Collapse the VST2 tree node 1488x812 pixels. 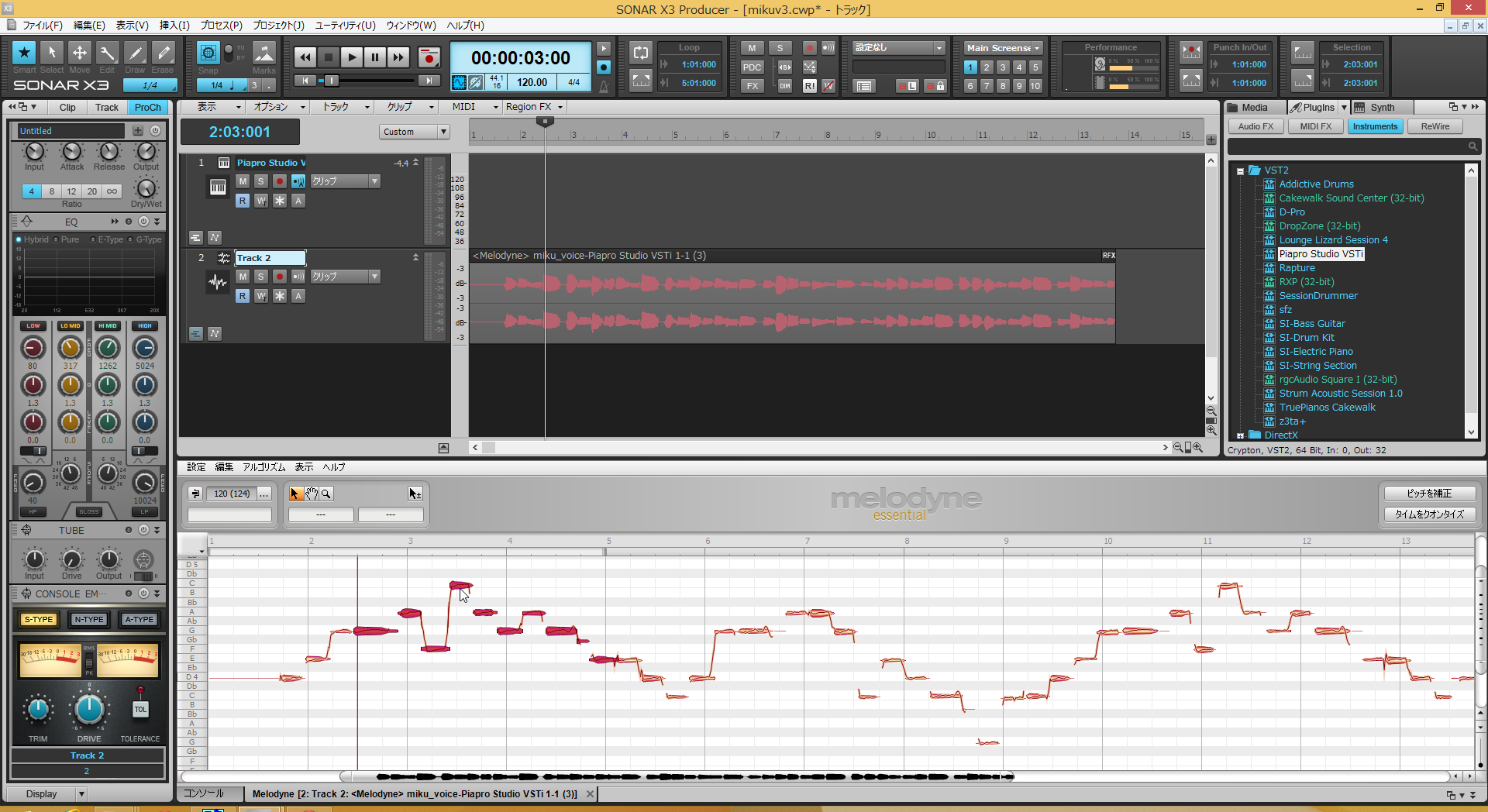click(x=1240, y=171)
